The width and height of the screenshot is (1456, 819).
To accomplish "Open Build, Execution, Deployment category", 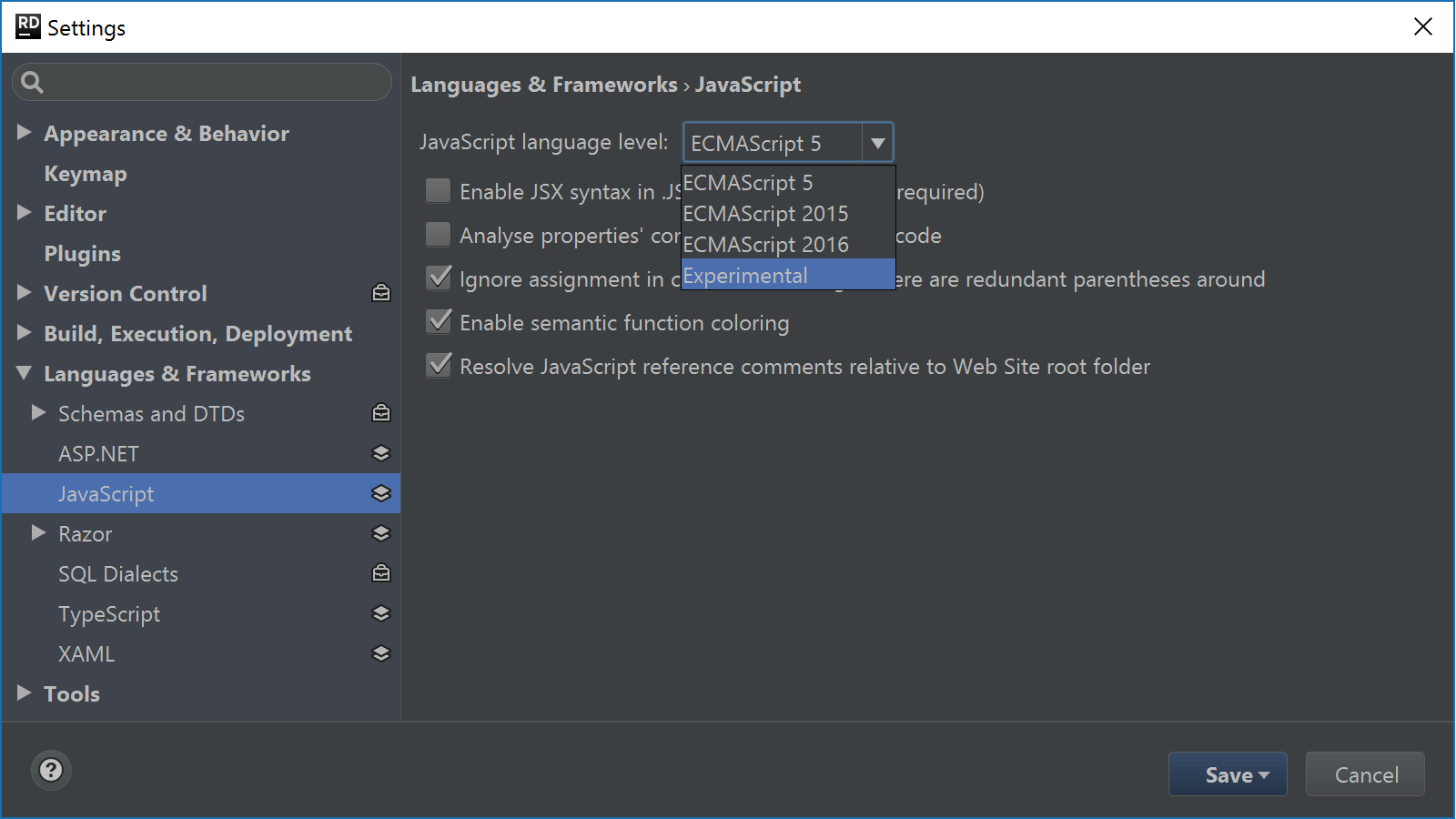I will coord(197,334).
